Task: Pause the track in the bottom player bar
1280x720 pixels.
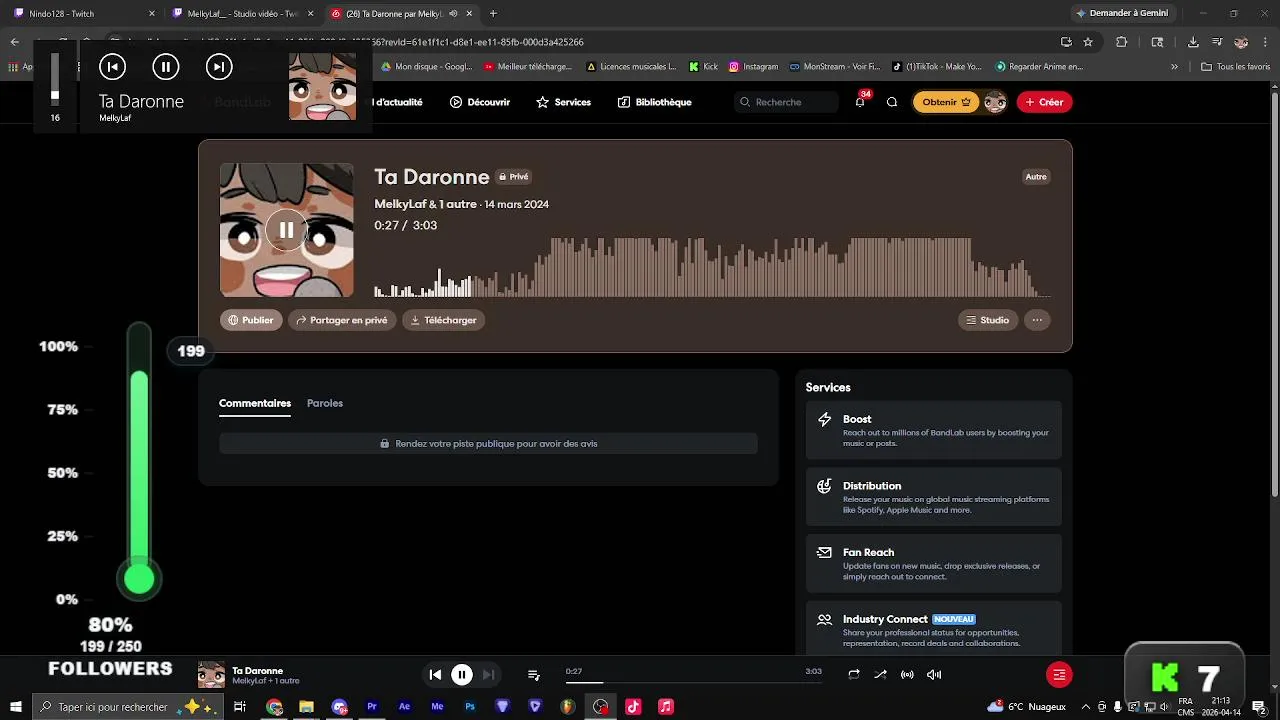Action: 462,675
